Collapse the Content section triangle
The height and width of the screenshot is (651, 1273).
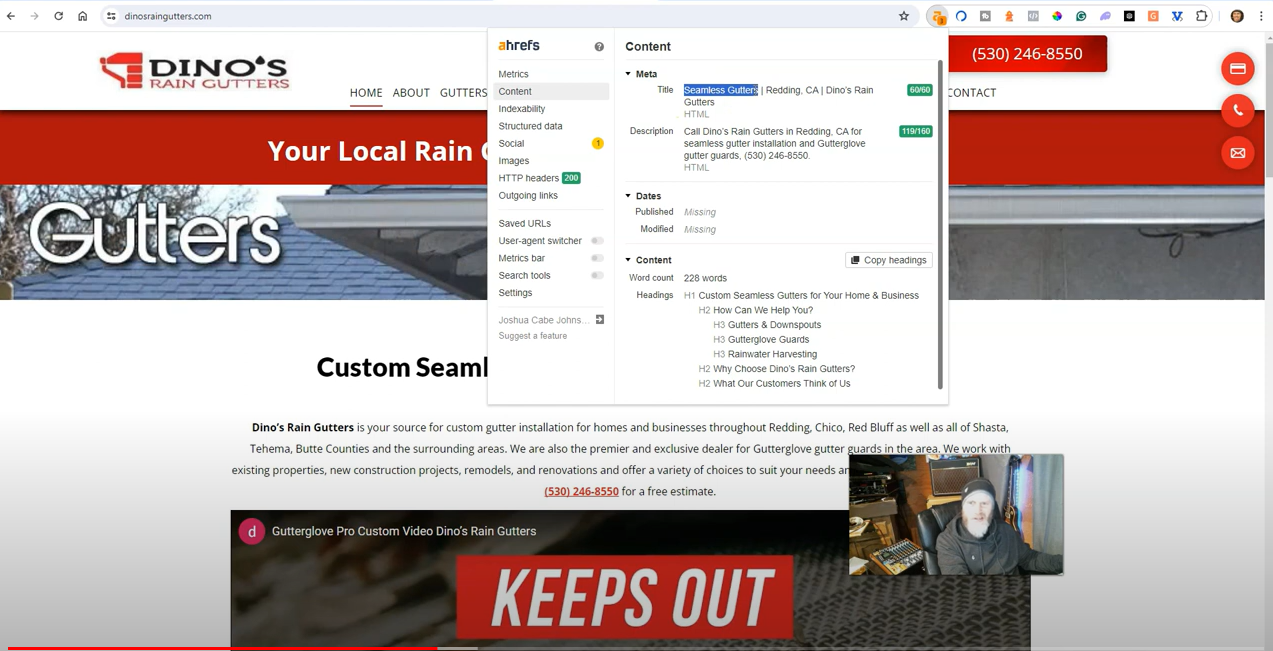pos(628,260)
